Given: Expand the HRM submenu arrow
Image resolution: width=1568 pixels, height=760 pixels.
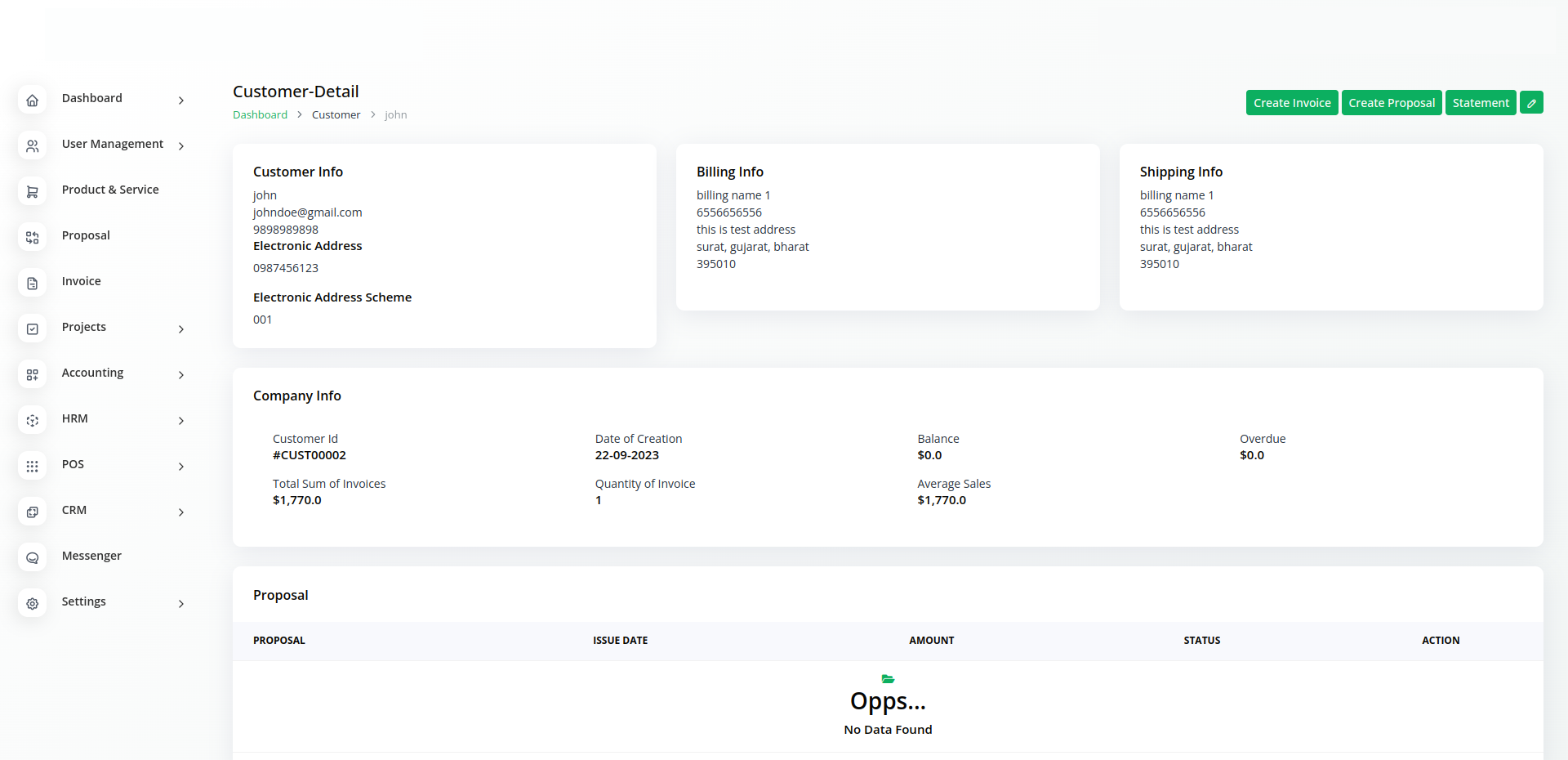Looking at the screenshot, I should click(181, 421).
